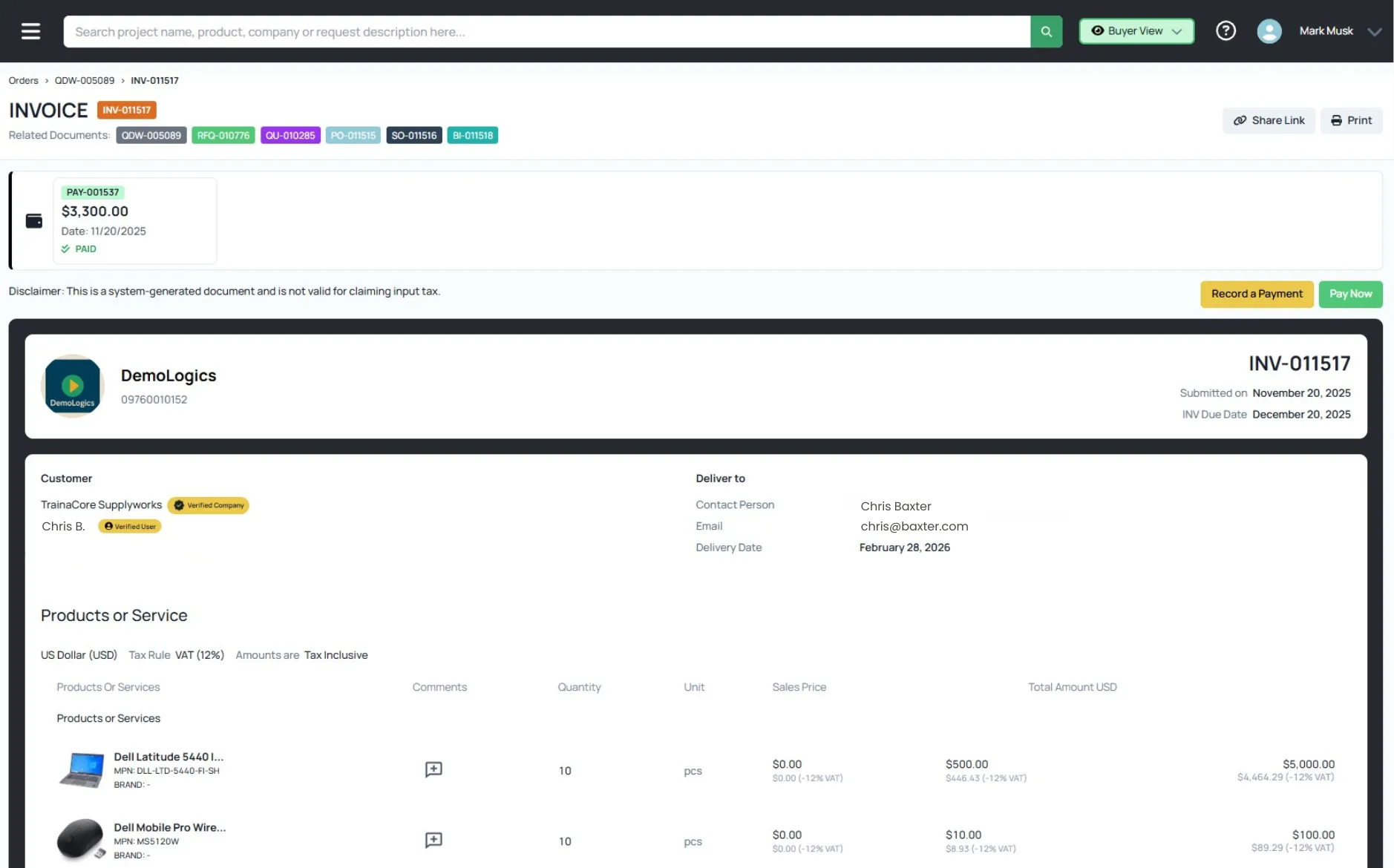Click the user avatar icon
Screen dimensions: 1394x868
[x=1269, y=31]
